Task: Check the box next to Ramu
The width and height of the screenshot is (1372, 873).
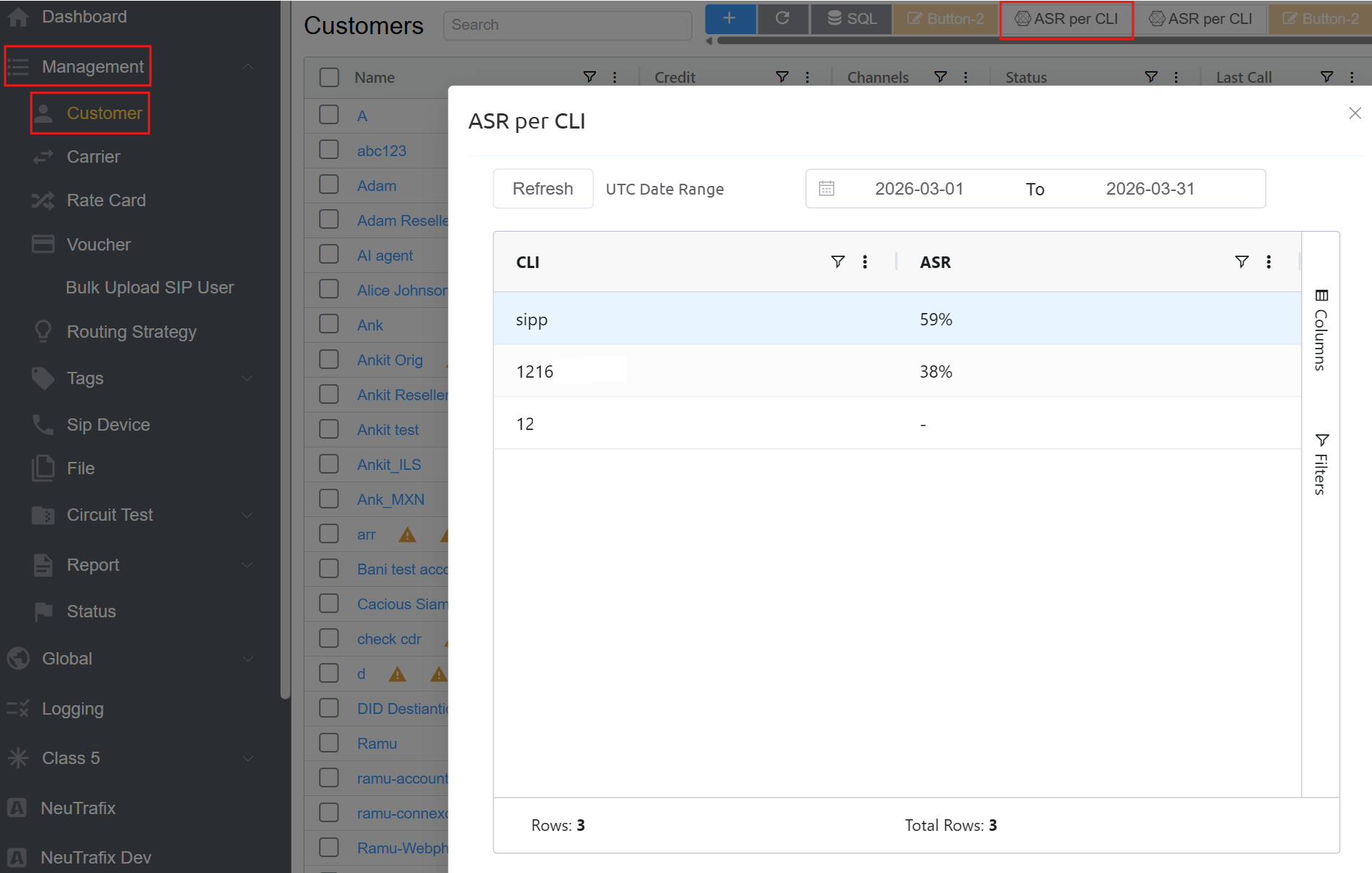Action: coord(329,743)
